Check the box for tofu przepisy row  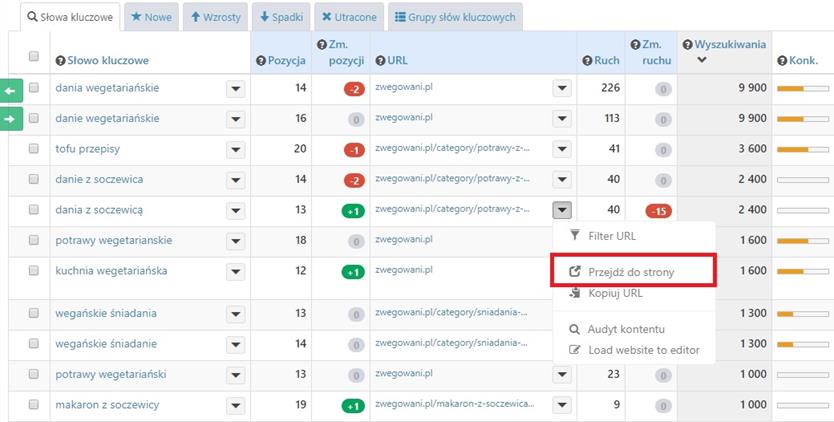coord(34,149)
